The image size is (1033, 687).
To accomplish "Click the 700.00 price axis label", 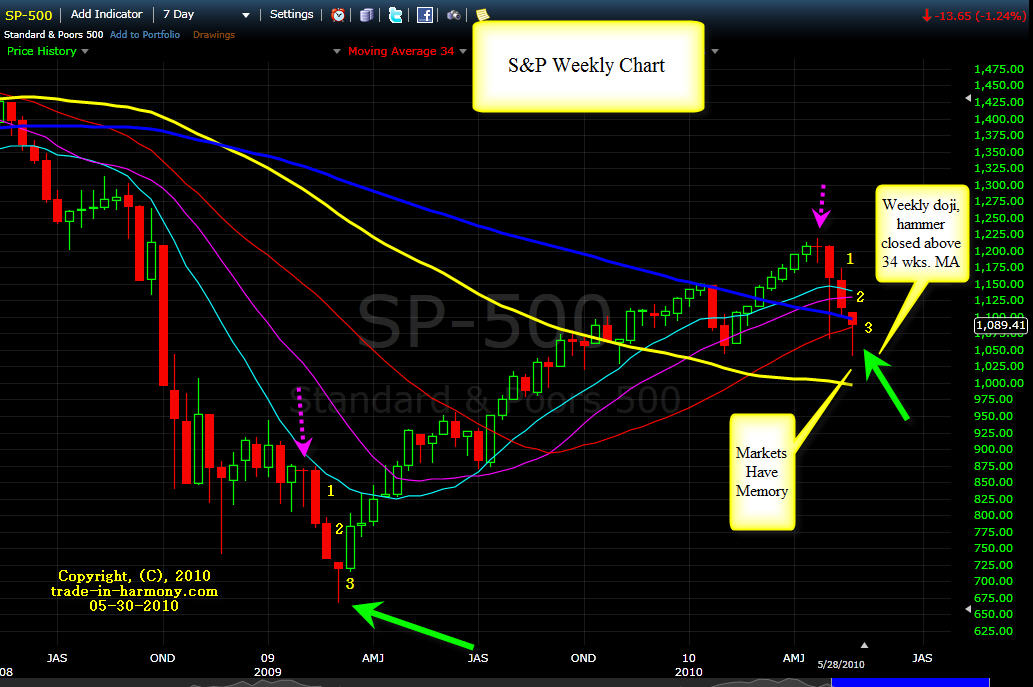I will point(993,581).
